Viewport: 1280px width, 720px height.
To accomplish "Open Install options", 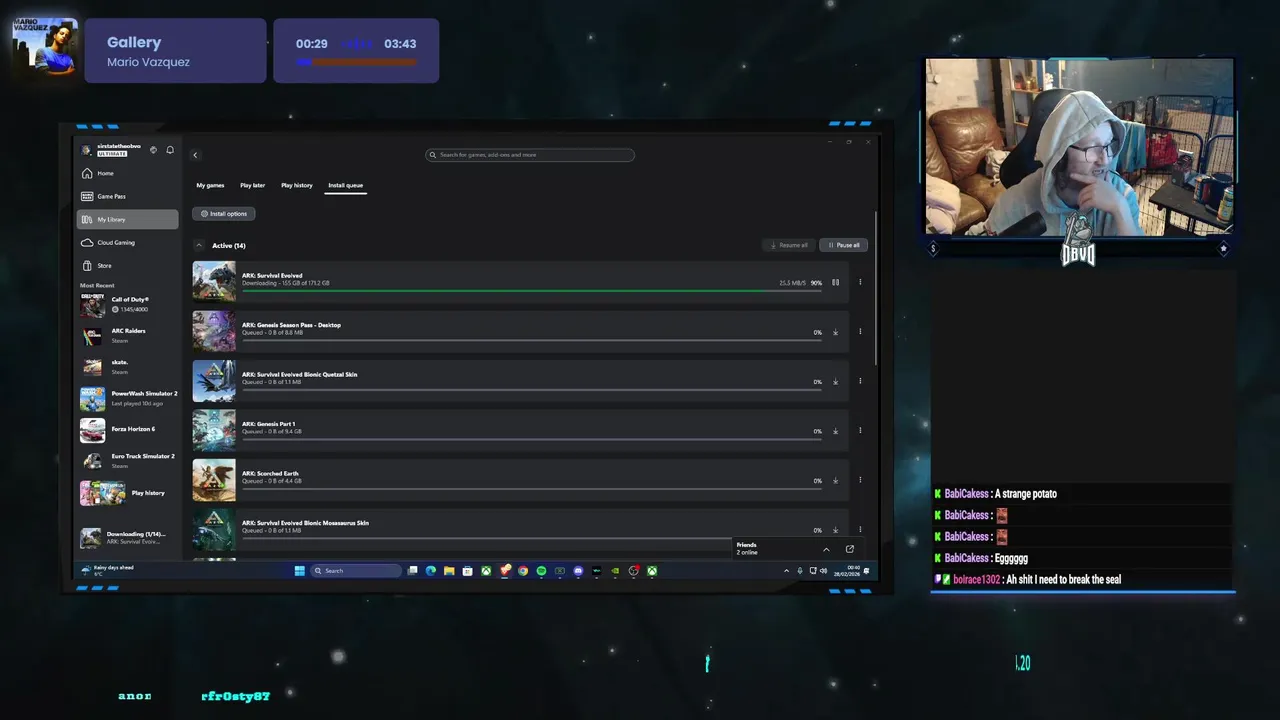I will coord(224,213).
